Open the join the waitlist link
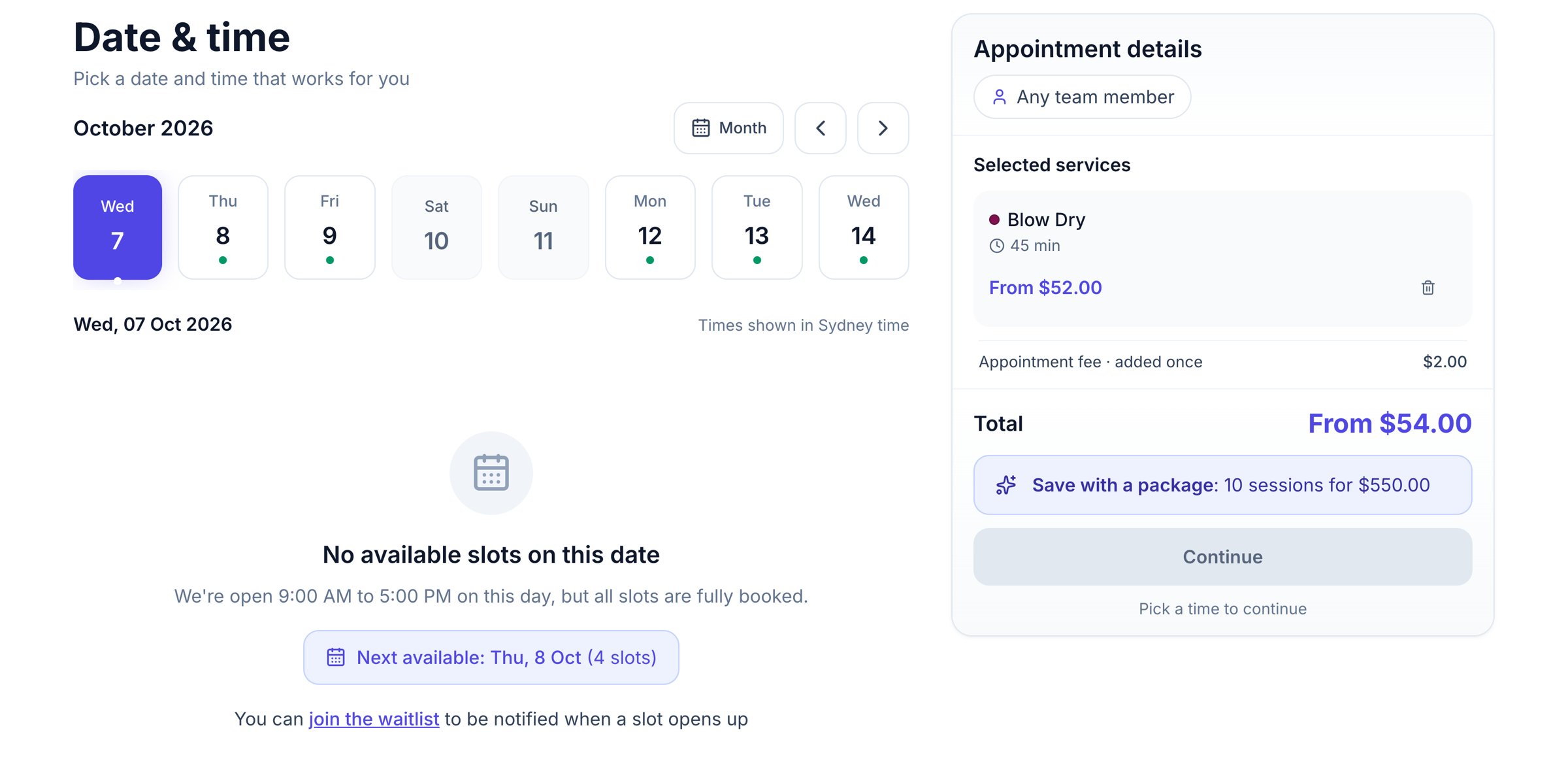 [x=374, y=719]
